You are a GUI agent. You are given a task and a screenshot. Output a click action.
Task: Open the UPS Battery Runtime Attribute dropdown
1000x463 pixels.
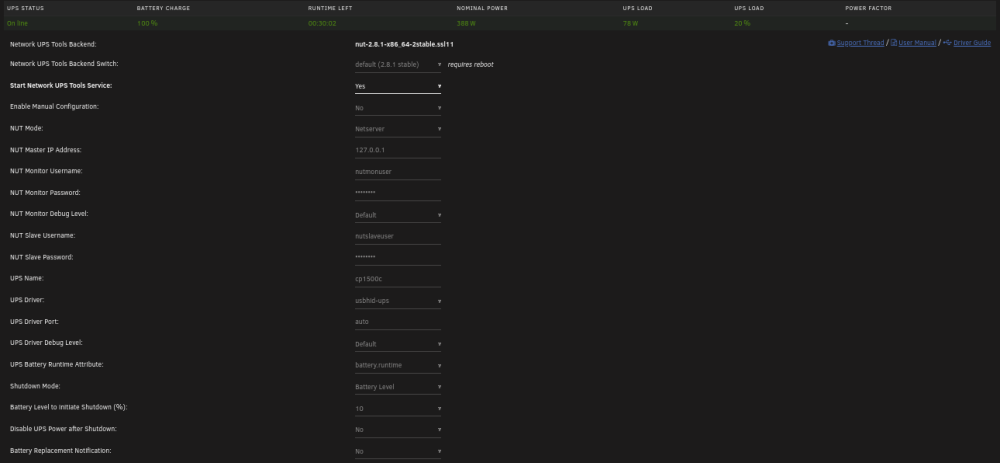pyautogui.click(x=398, y=365)
